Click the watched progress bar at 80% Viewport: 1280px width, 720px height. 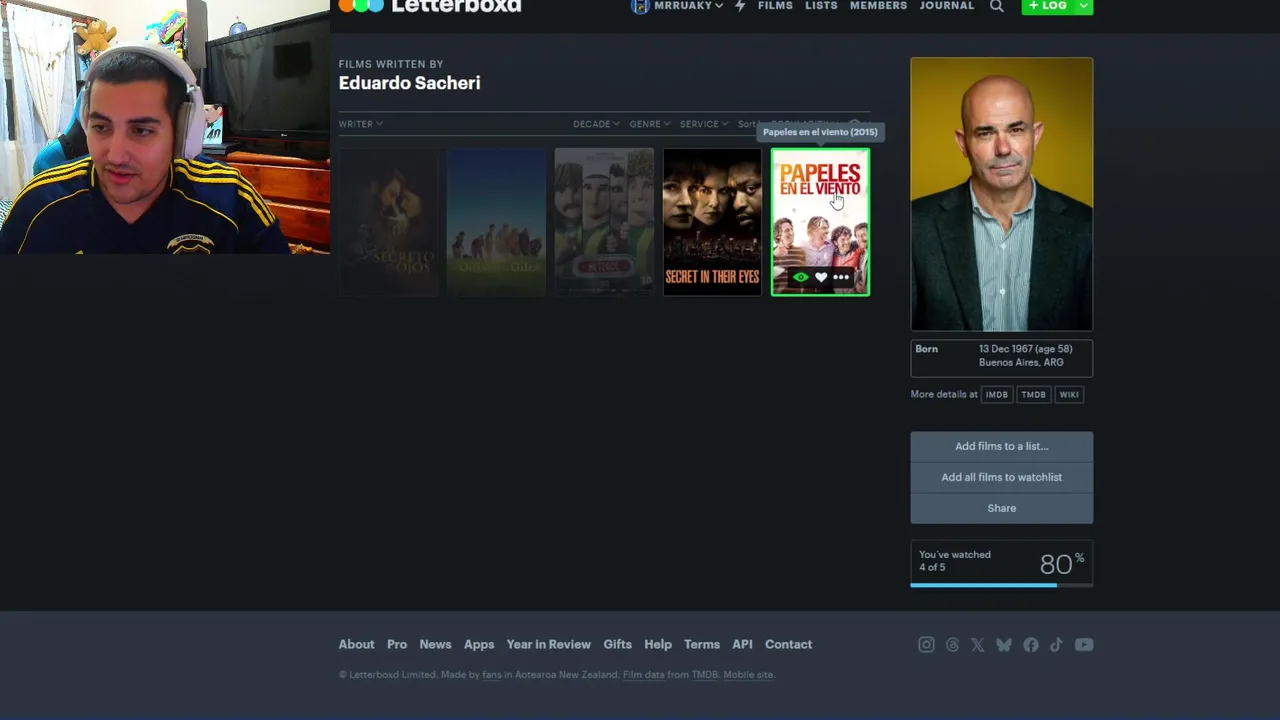(x=1001, y=585)
